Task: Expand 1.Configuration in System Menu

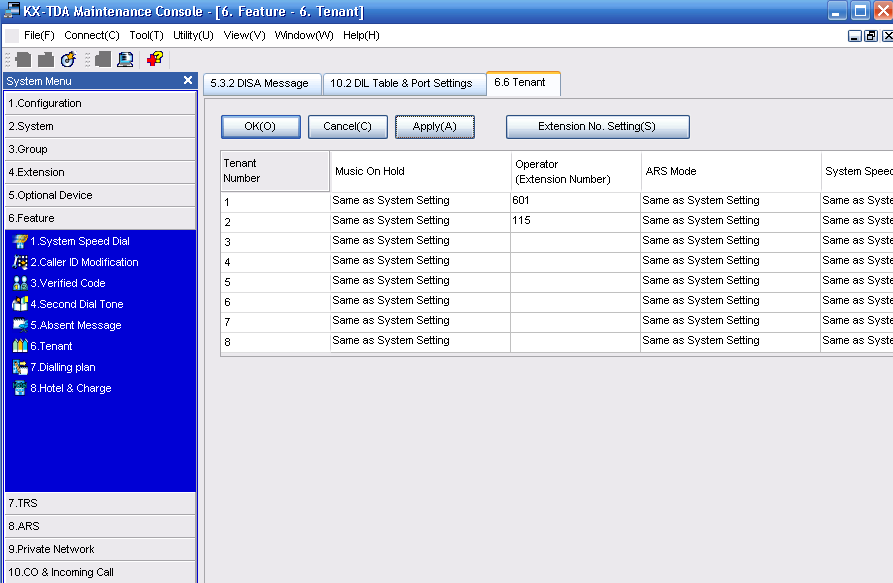Action: point(100,103)
